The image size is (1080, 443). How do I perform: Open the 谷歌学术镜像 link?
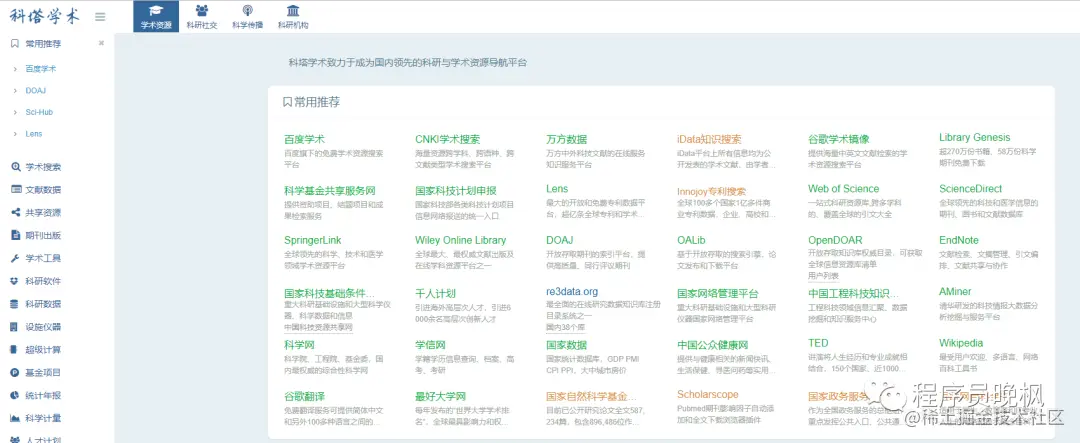(839, 139)
